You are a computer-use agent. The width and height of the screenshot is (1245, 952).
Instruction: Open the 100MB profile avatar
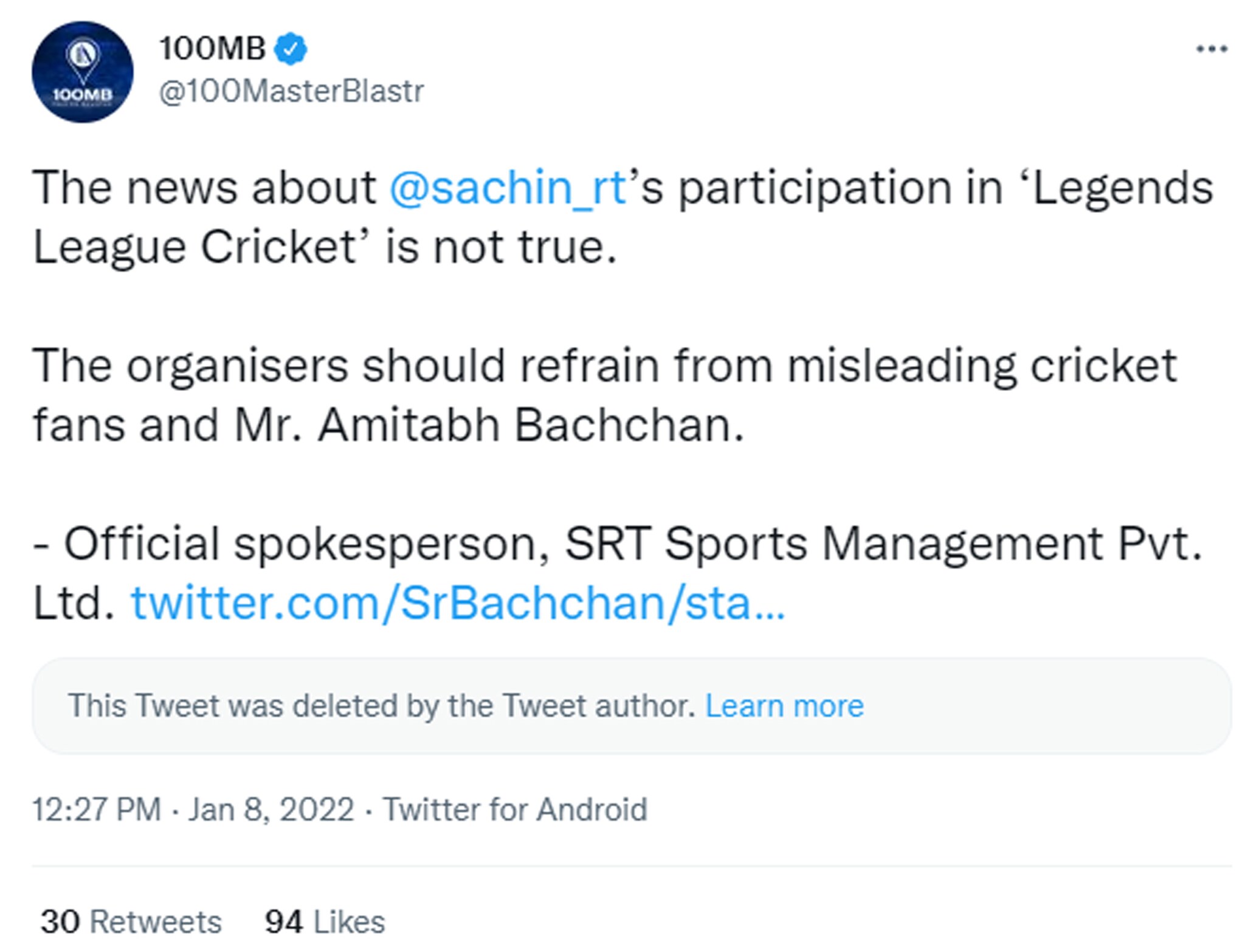click(82, 72)
